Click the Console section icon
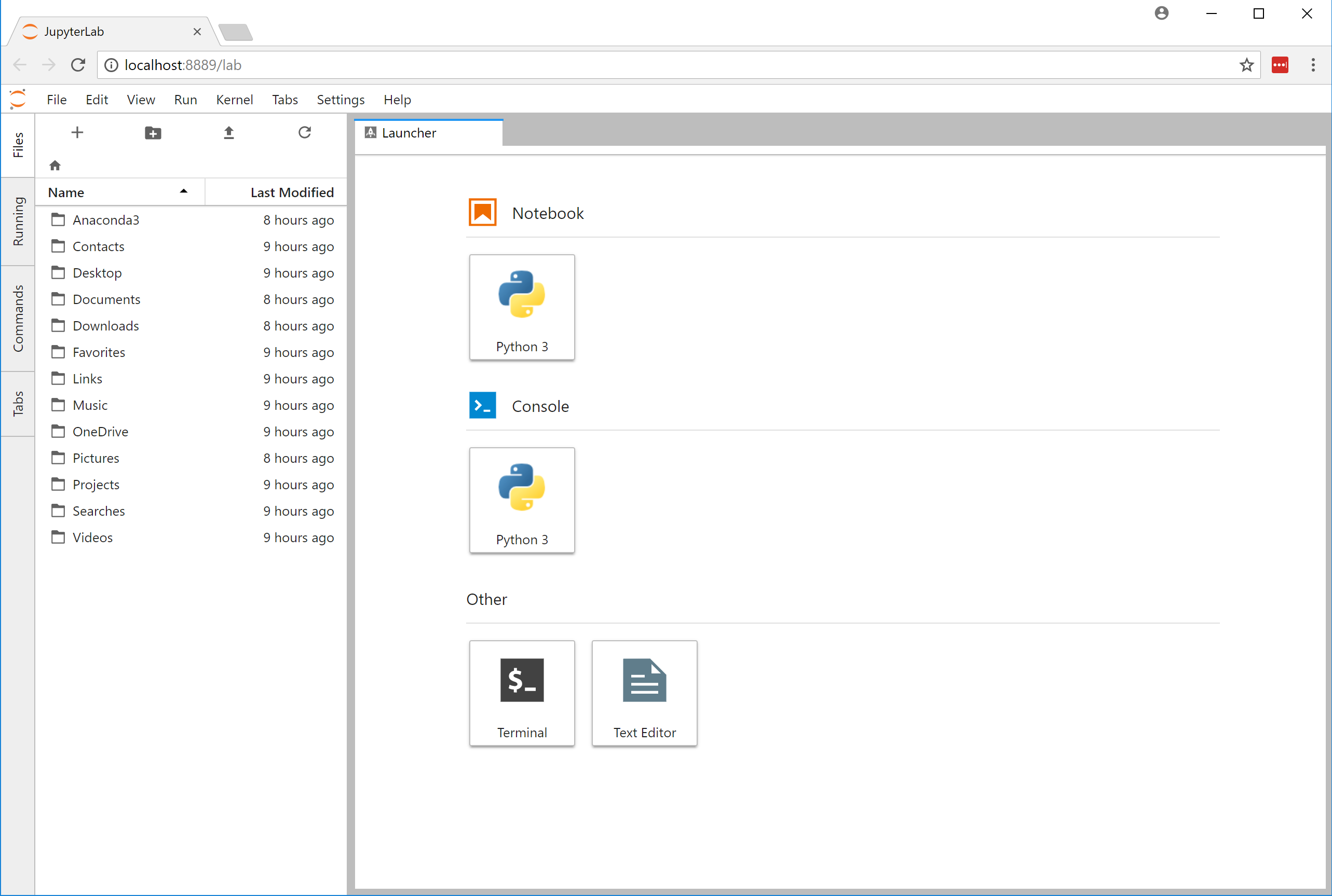Screen dimensions: 1332x896 (483, 405)
